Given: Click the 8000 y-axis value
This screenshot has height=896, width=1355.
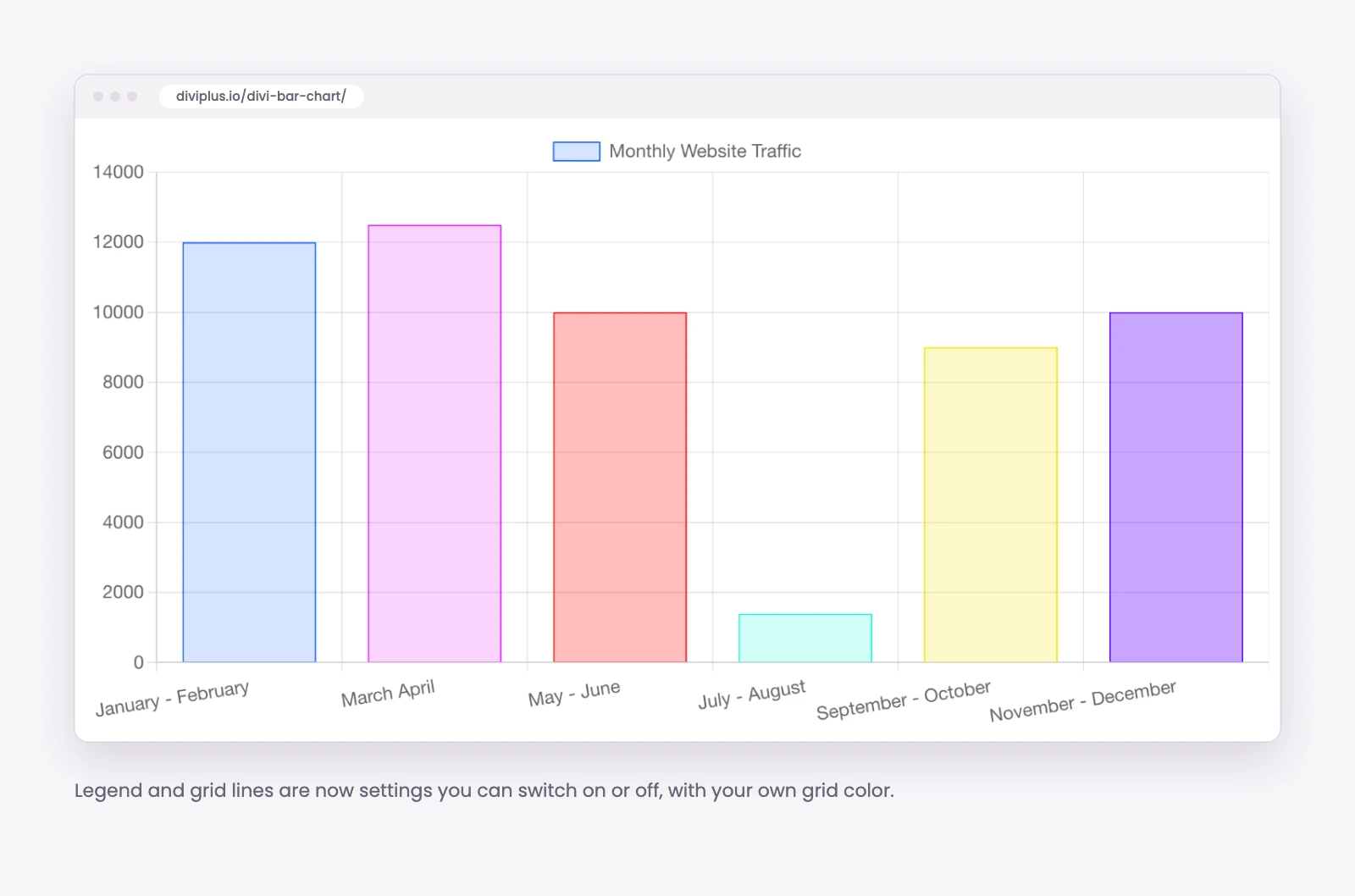Looking at the screenshot, I should point(124,383).
